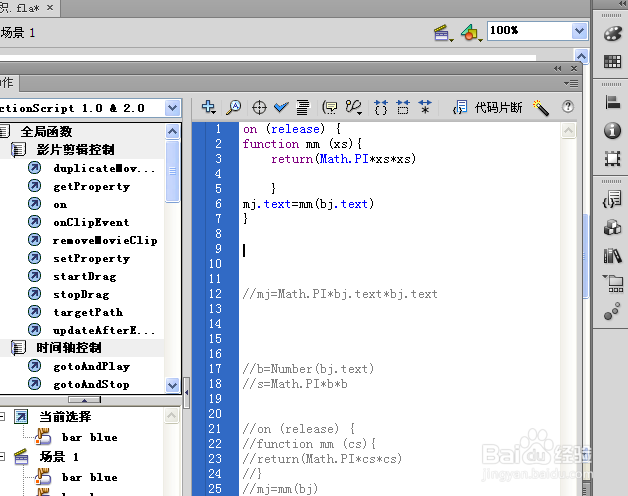The height and width of the screenshot is (496, 628).
Task: Open the Color palette panel icon
Action: 612,34
